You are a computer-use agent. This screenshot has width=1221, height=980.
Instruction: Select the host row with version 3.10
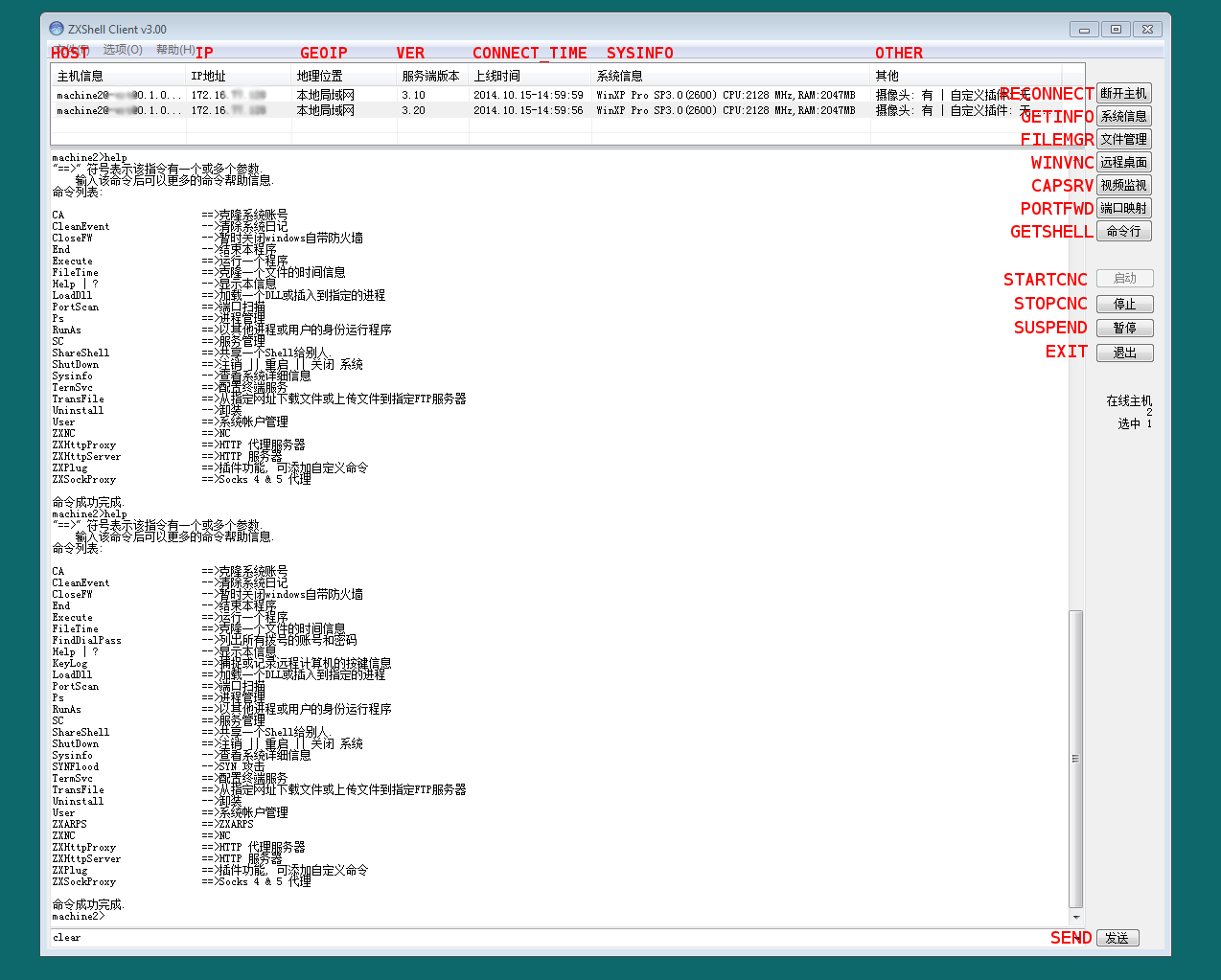[x=479, y=95]
